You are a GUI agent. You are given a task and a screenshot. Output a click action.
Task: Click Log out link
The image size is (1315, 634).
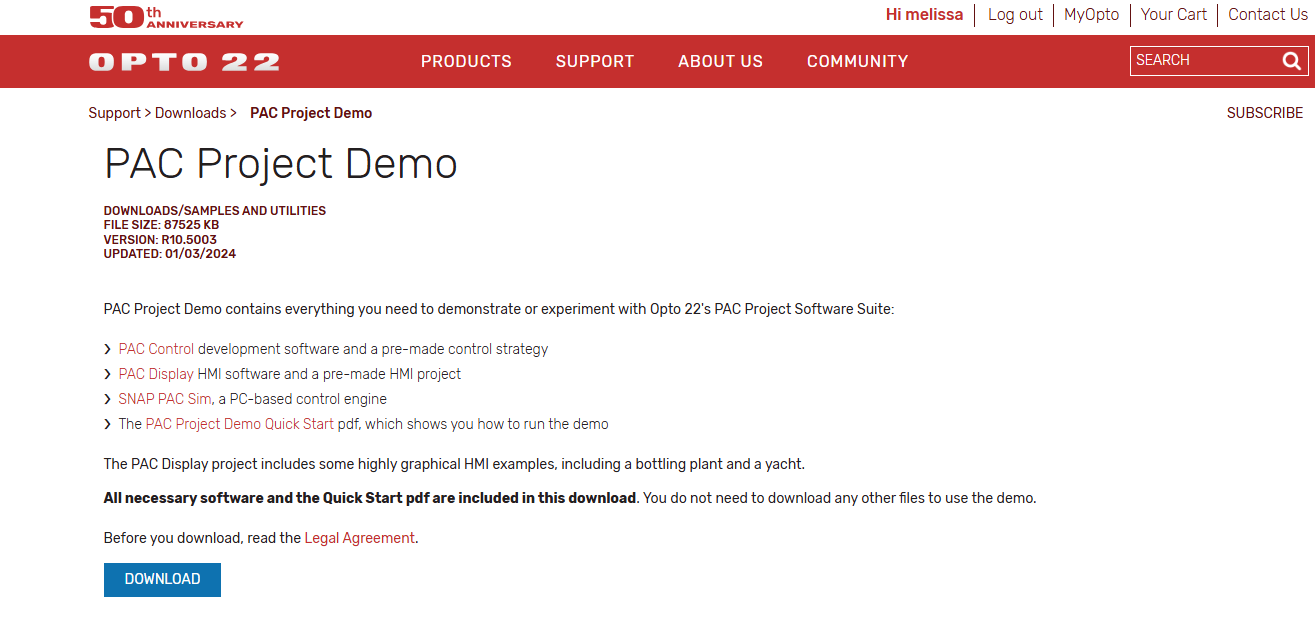(1015, 15)
